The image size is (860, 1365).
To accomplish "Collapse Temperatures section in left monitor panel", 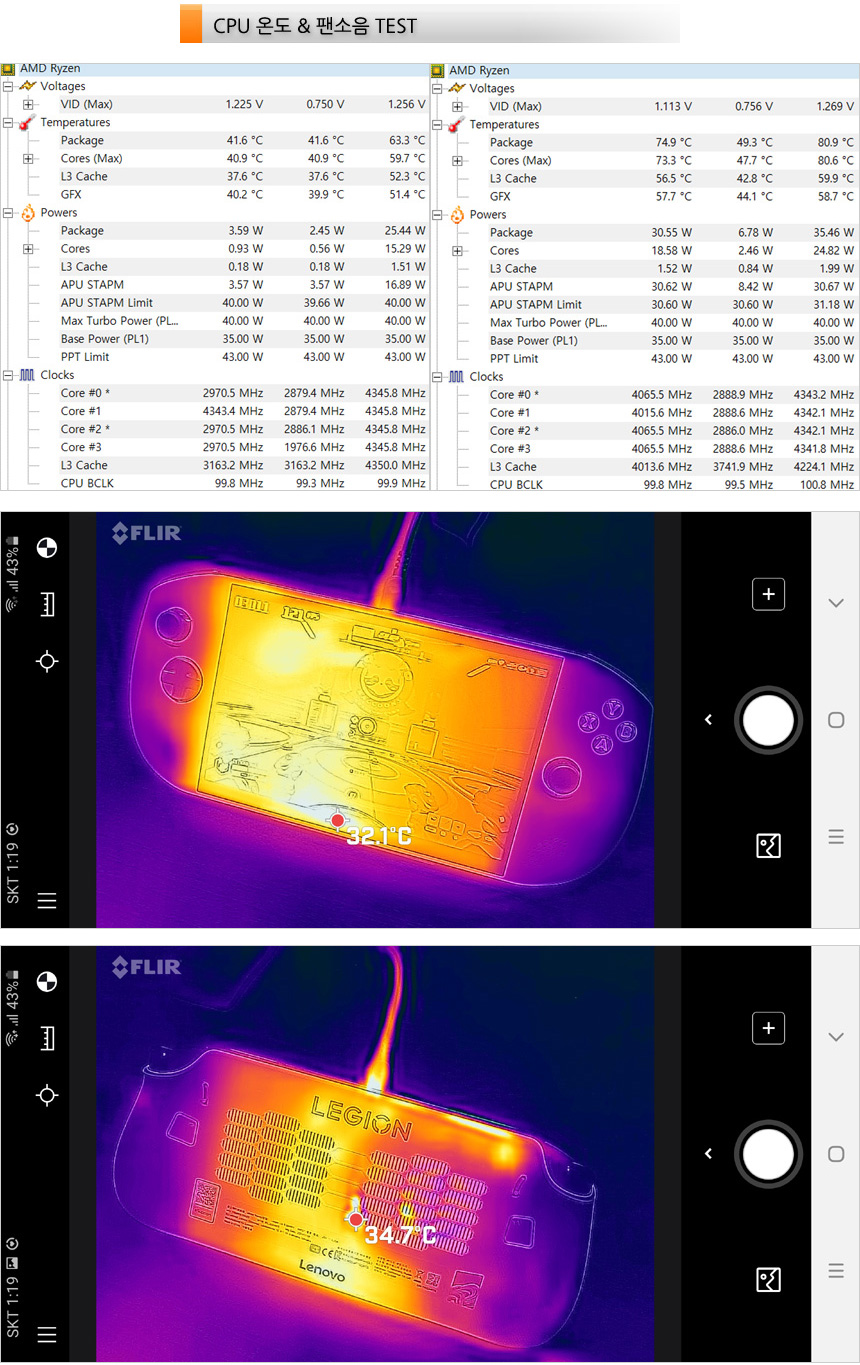I will 8,123.
